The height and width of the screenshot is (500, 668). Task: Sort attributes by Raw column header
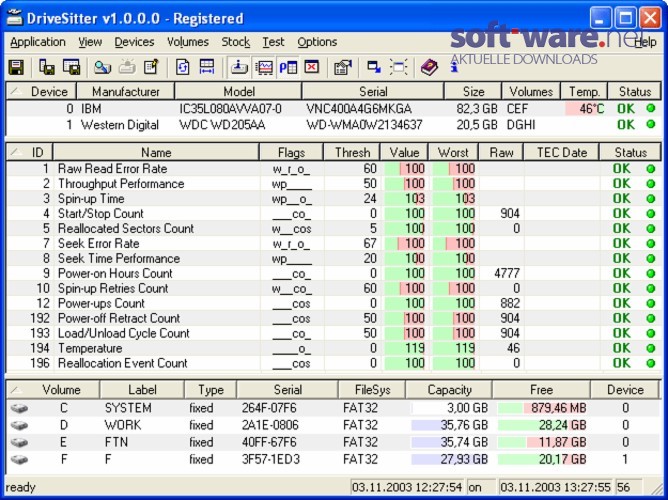click(501, 152)
